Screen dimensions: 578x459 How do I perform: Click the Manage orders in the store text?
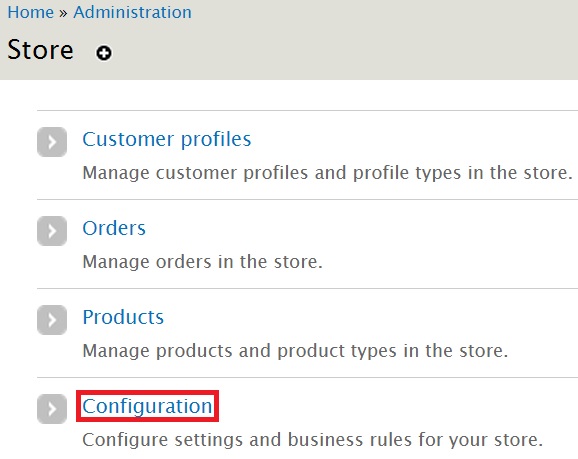(202, 261)
